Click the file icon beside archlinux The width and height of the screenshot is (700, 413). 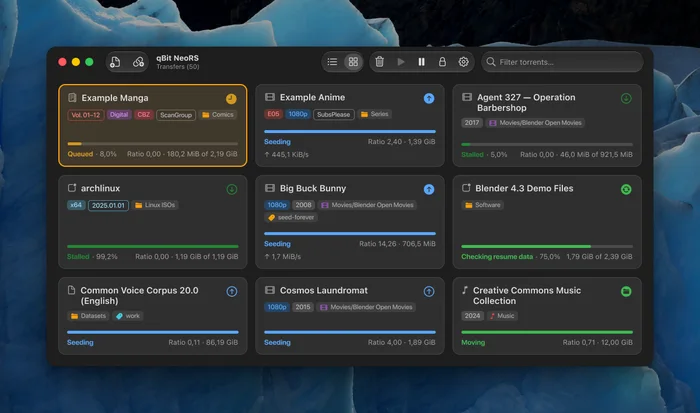(72, 188)
